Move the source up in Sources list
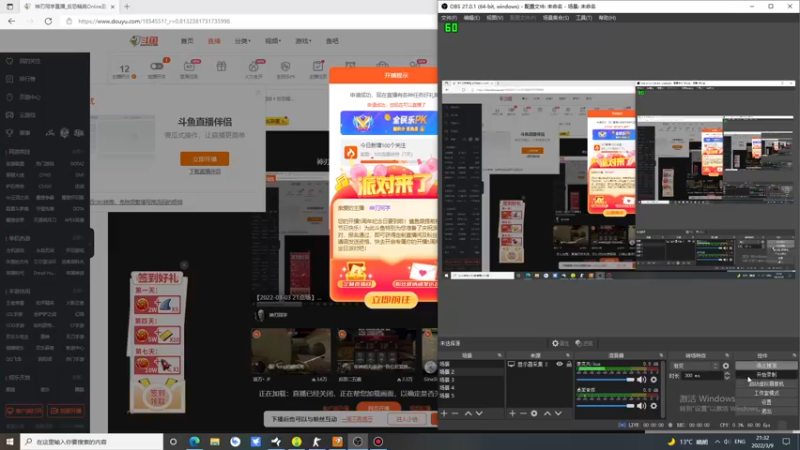 pyautogui.click(x=547, y=413)
